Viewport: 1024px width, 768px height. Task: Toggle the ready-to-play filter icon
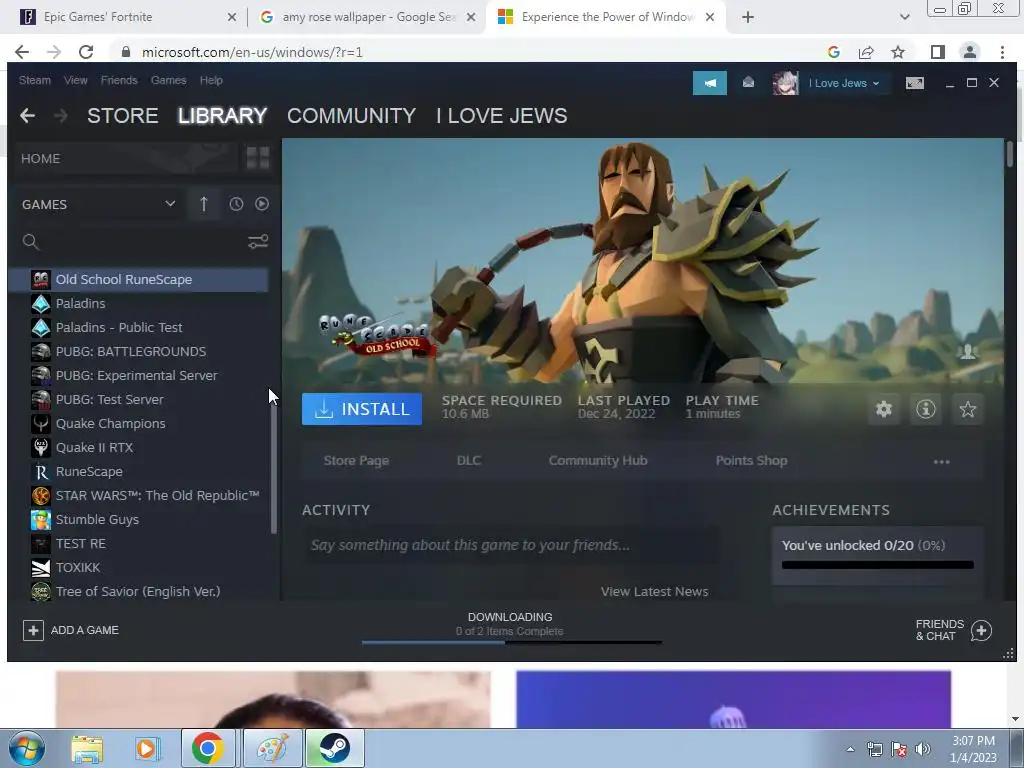coord(262,204)
